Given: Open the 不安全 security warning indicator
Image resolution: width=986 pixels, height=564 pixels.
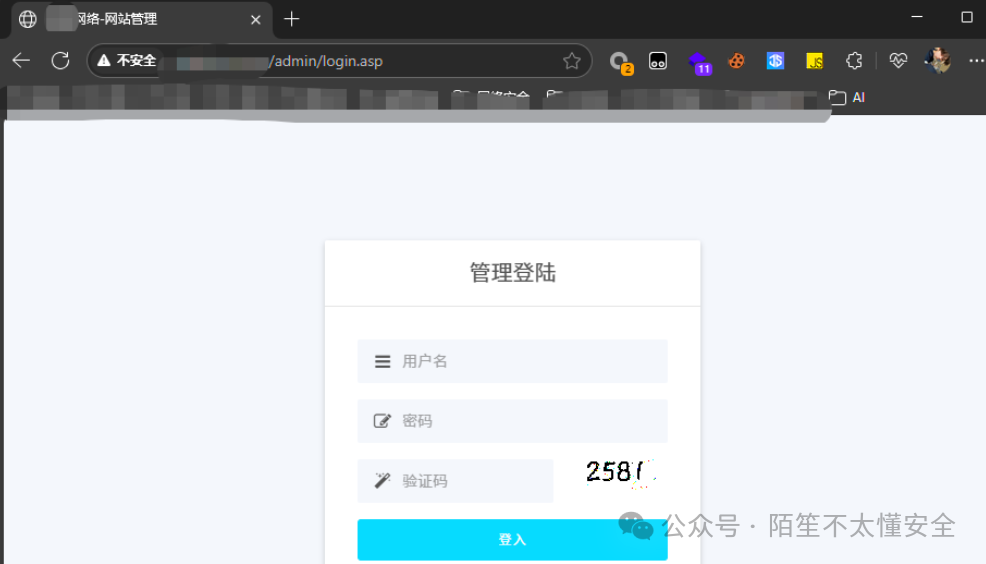Looking at the screenshot, I should [126, 60].
